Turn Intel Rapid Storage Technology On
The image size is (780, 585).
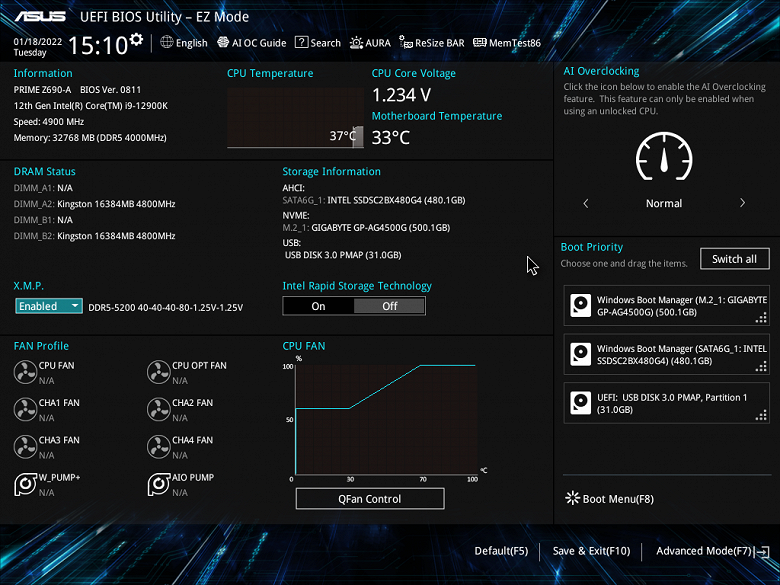318,306
